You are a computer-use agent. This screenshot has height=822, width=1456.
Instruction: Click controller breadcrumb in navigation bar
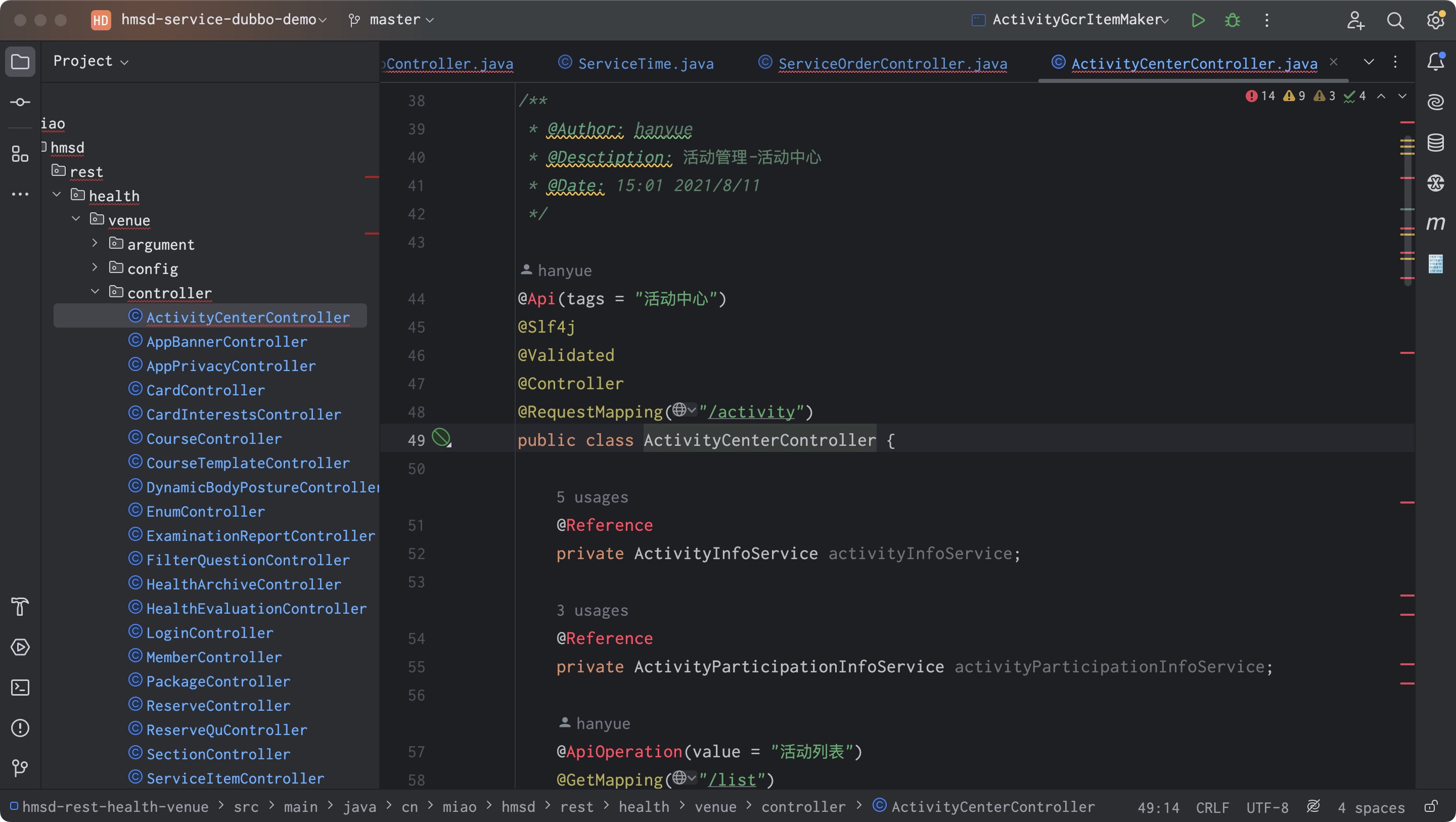click(803, 807)
